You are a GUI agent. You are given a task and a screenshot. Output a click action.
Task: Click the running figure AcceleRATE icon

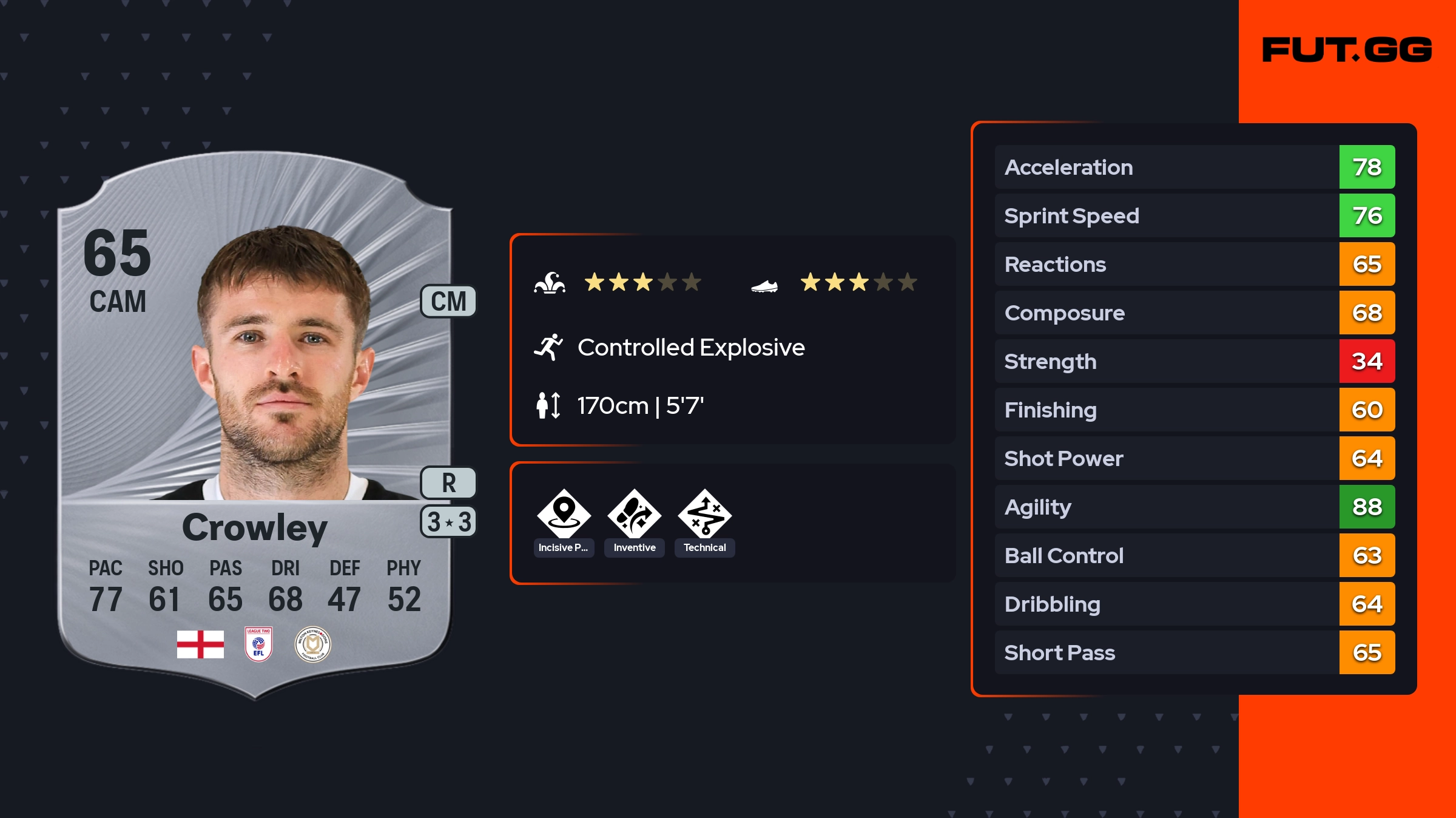[548, 347]
